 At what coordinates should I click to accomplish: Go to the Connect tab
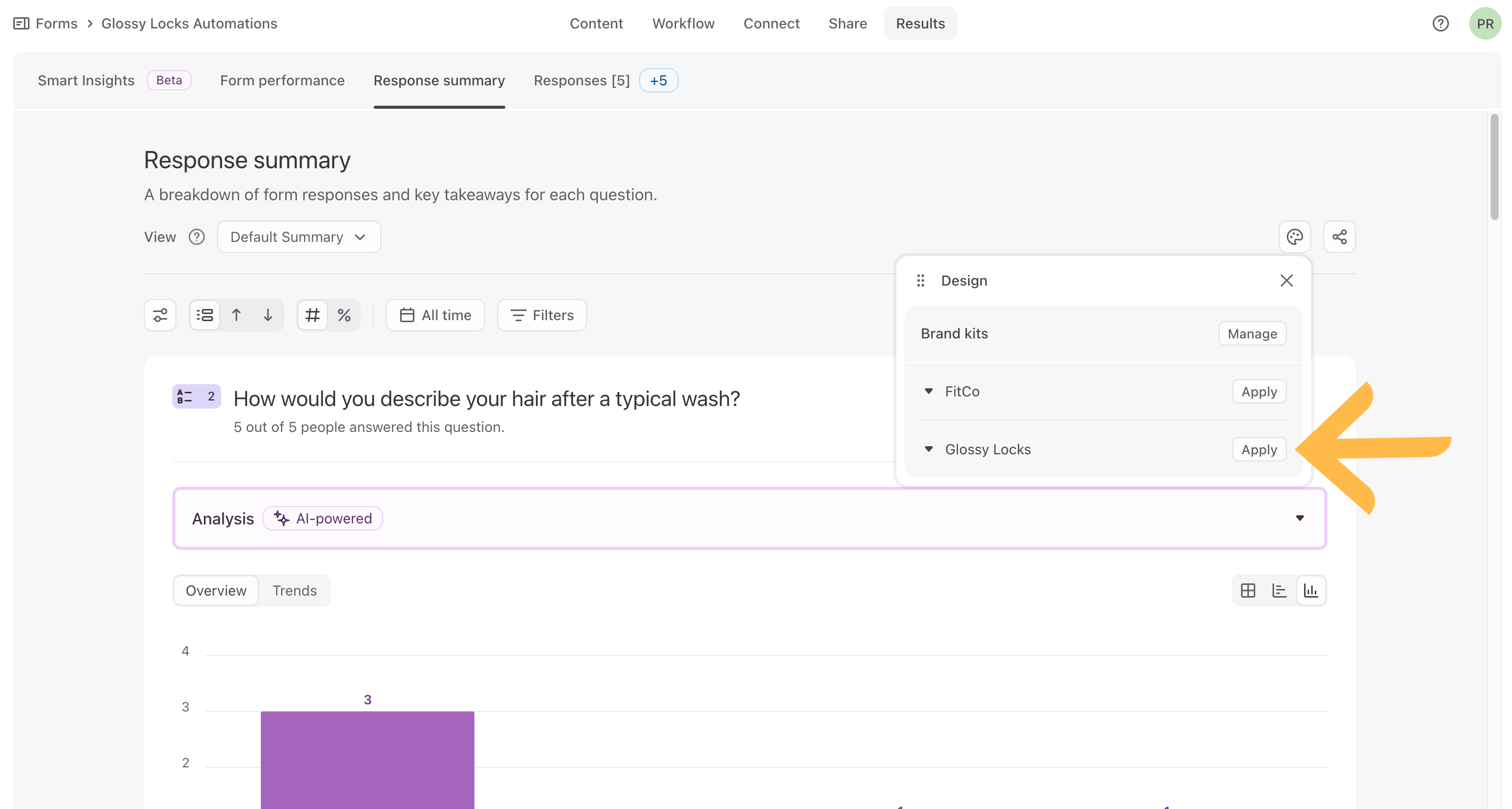[771, 23]
